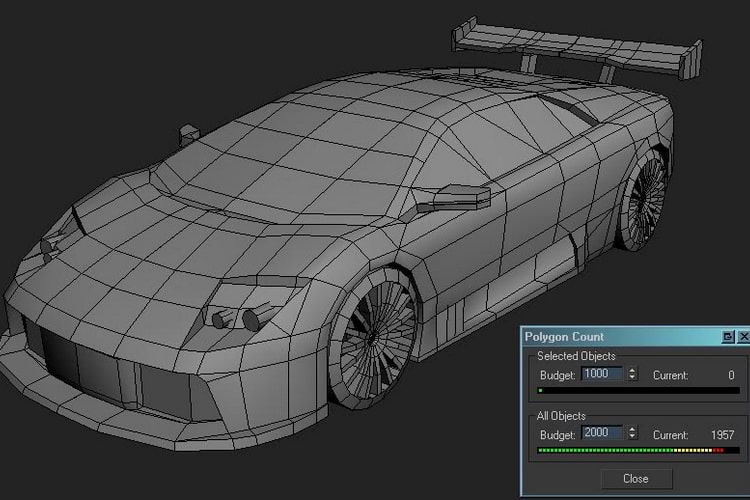Click the Selected Objects current value 0
Screen dimensions: 750x500
pyautogui.click(x=730, y=375)
